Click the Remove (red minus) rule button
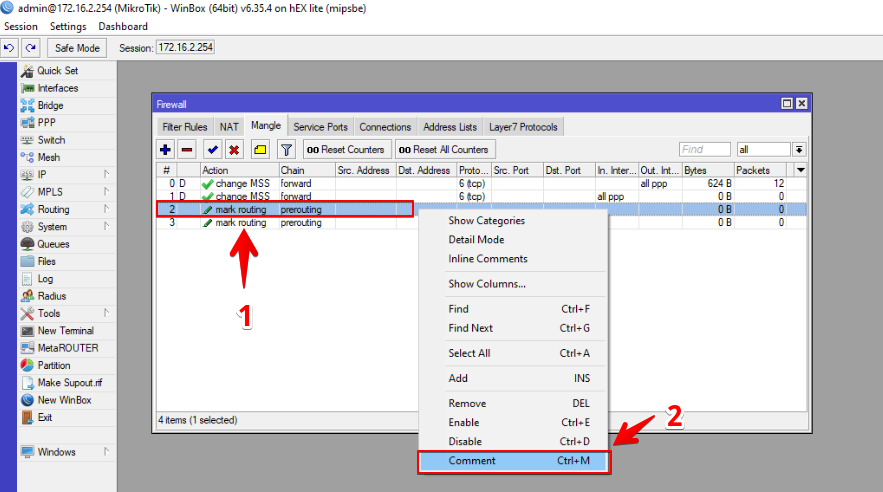This screenshot has width=883, height=492. tap(187, 150)
